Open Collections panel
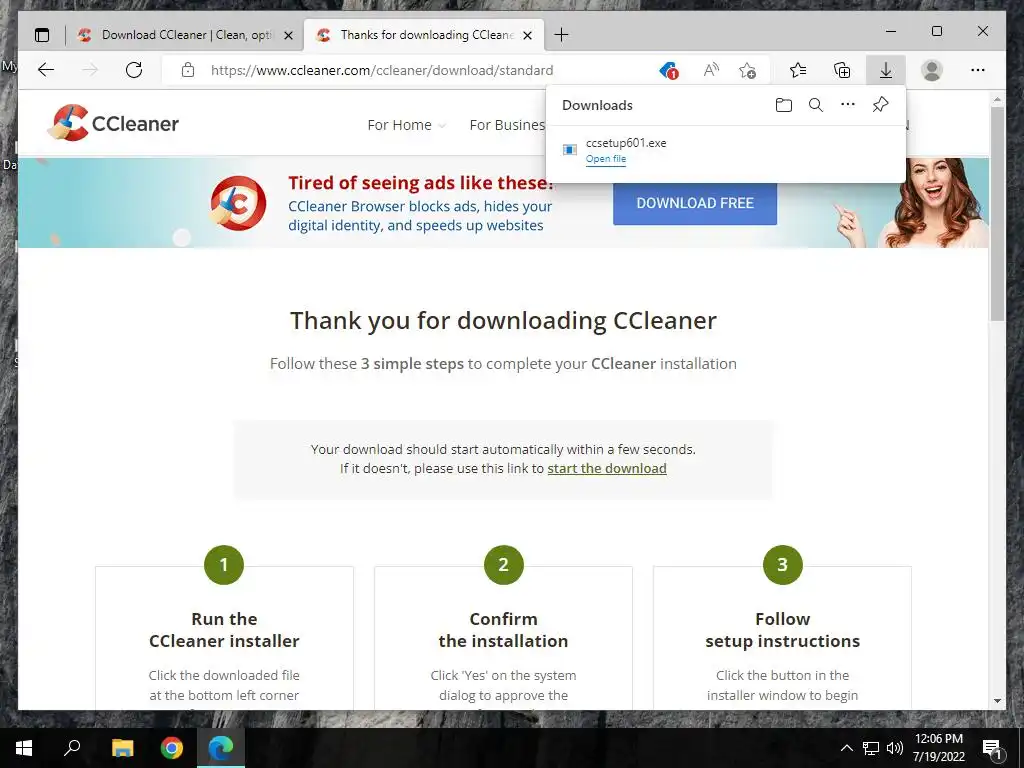This screenshot has width=1024, height=768. pyautogui.click(x=842, y=70)
